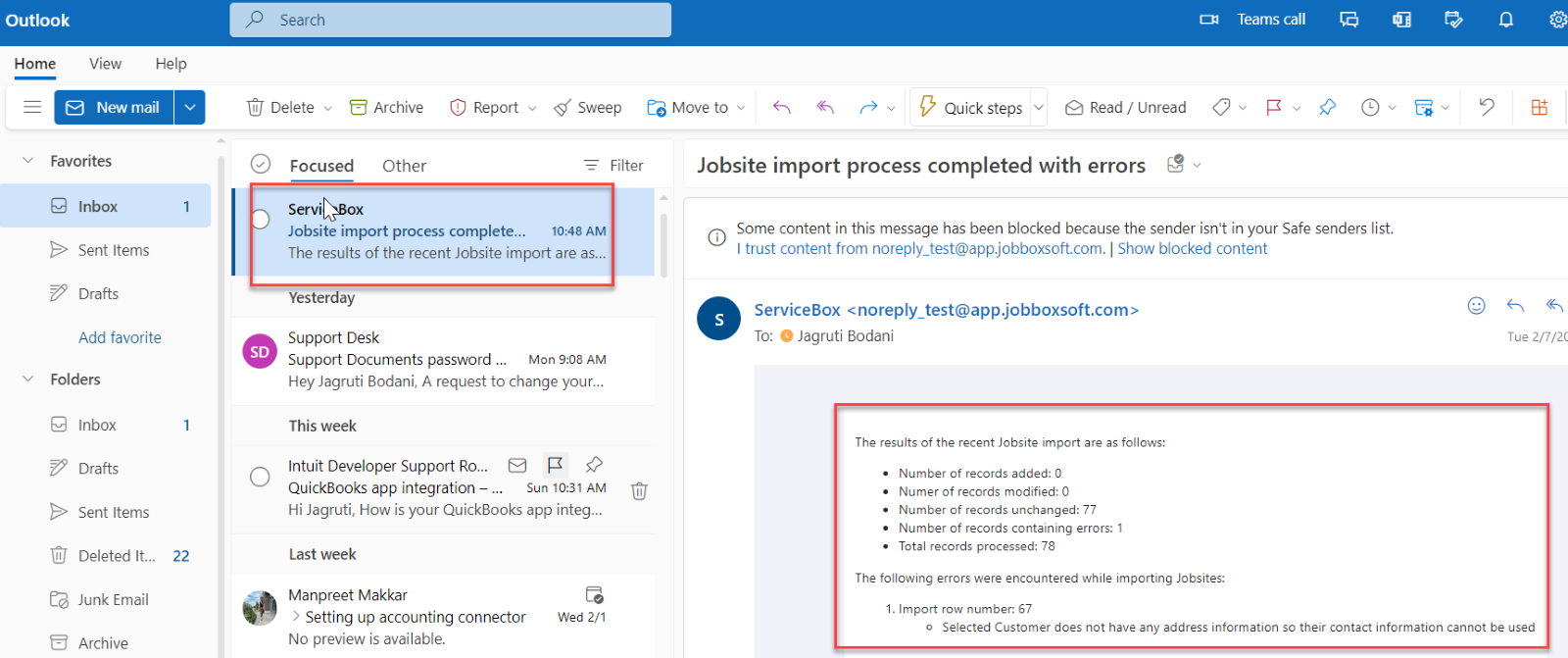Click the Search input field

451,20
